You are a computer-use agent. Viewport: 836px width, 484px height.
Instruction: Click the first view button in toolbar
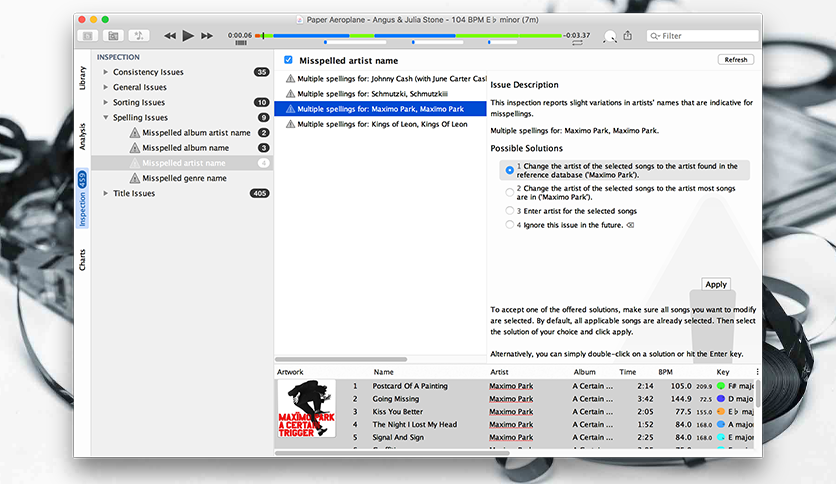click(87, 36)
